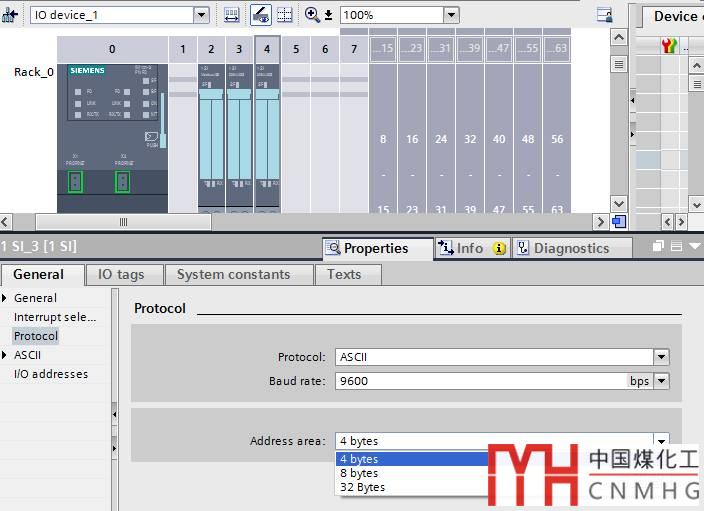This screenshot has height=511, width=704.
Task: Click the float inspector window icon
Action: 658,246
